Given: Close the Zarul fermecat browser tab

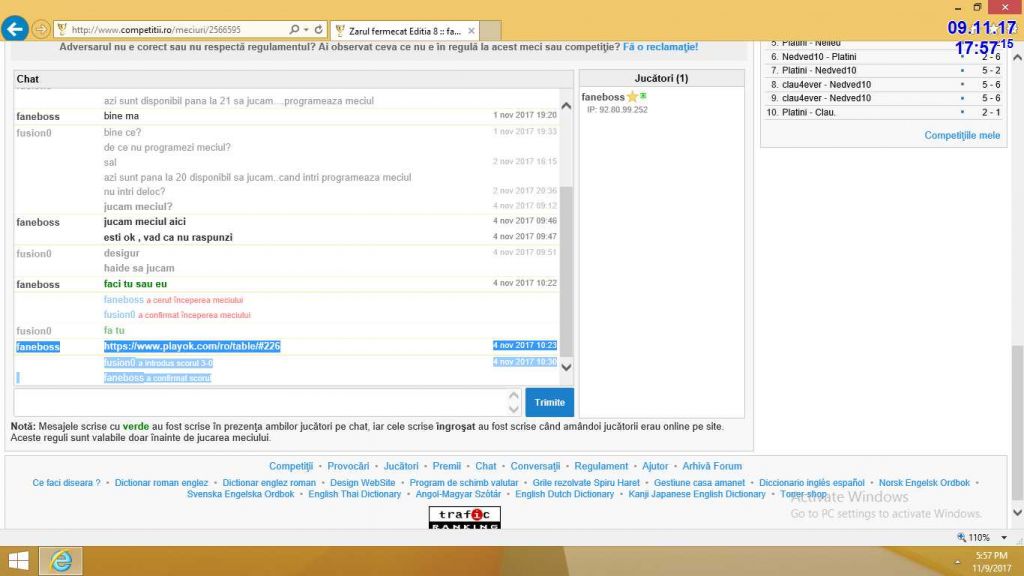Looking at the screenshot, I should (x=472, y=31).
